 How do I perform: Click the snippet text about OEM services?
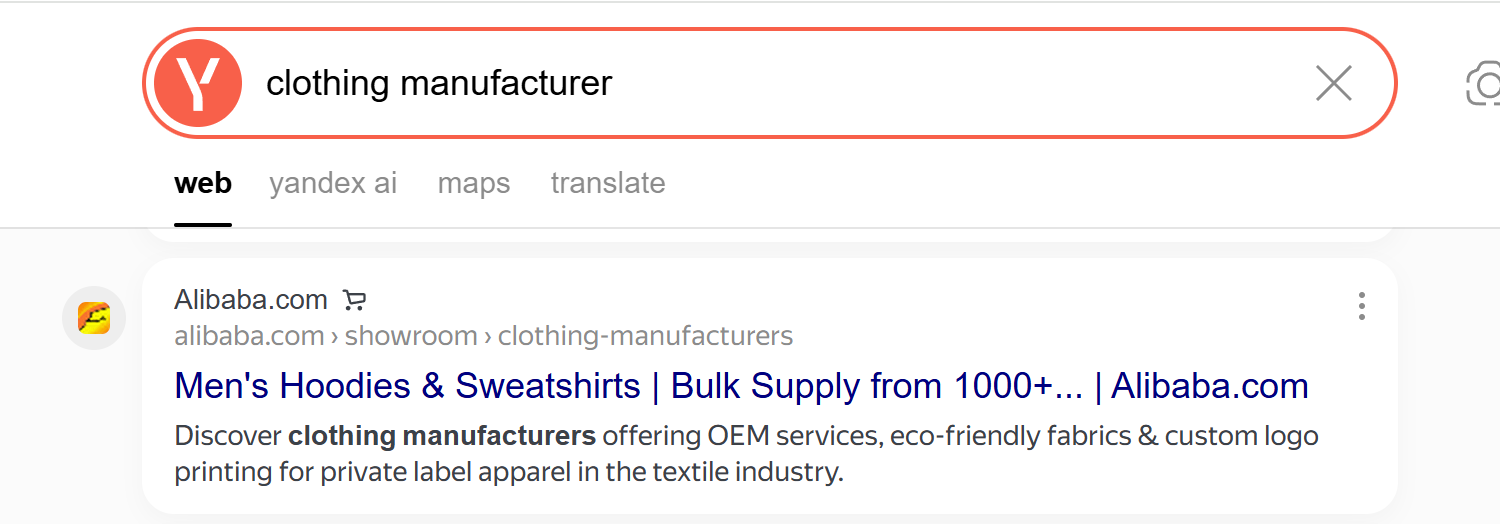click(746, 453)
